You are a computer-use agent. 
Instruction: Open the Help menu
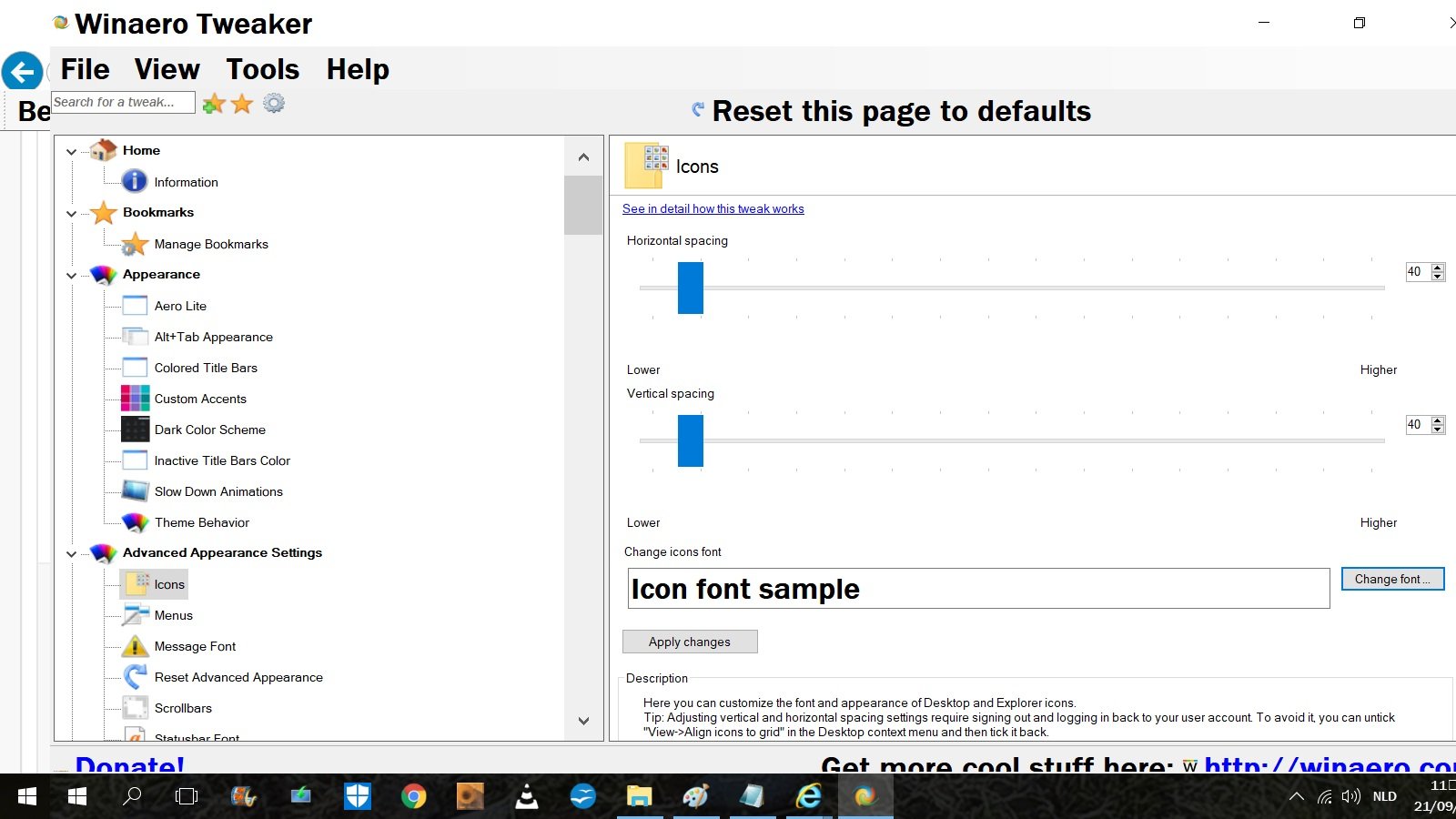pyautogui.click(x=358, y=69)
